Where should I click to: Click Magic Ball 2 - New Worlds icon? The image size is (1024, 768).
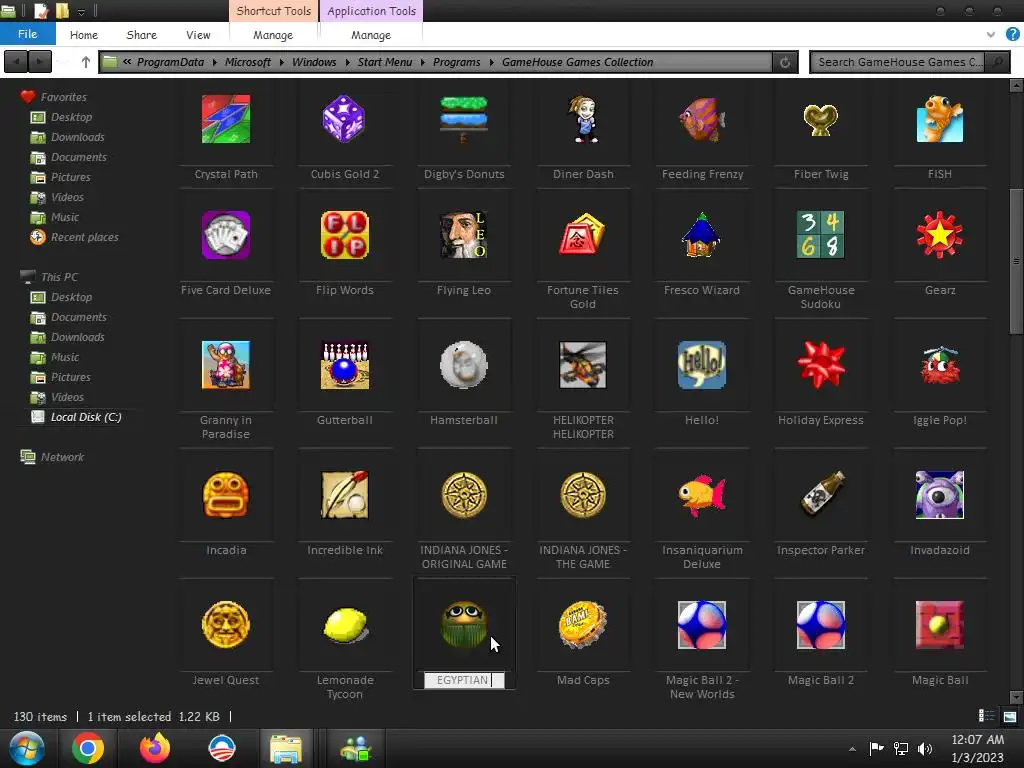point(702,625)
